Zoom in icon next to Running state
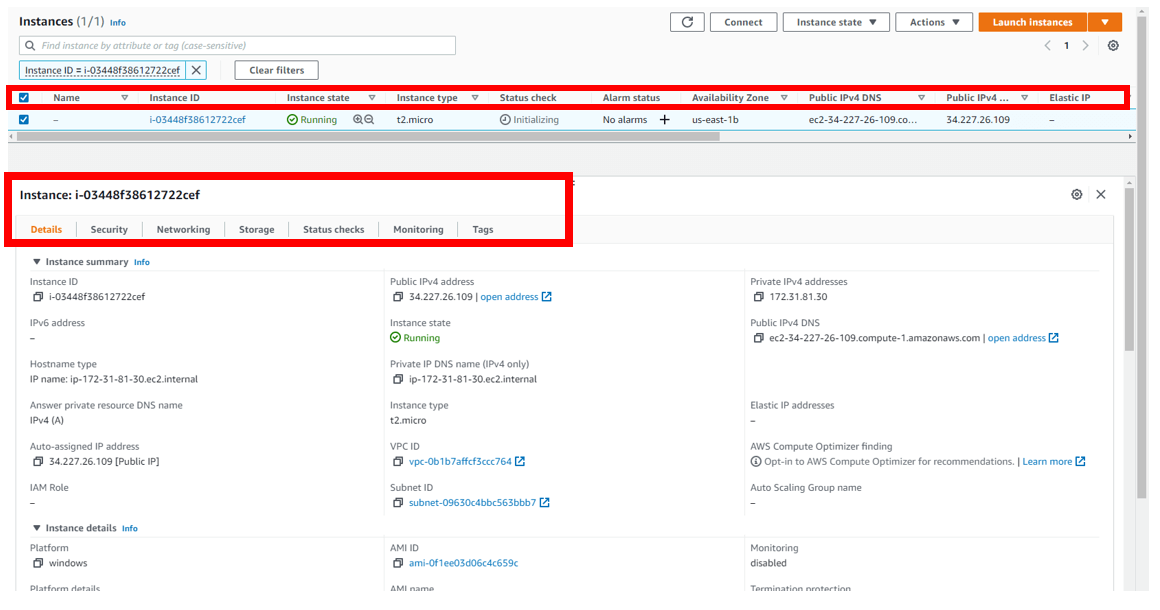The height and width of the screenshot is (610, 1160). pos(358,119)
